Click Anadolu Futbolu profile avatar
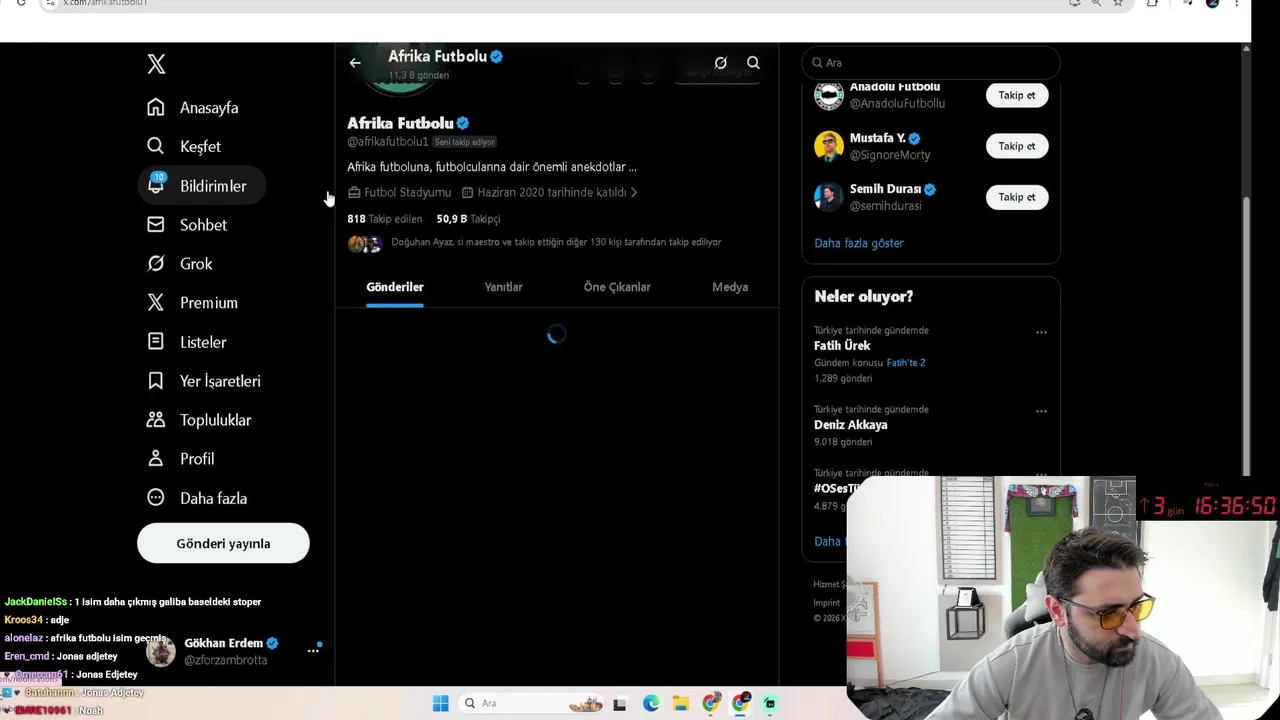Screen dimensions: 1280x720 coord(828,95)
